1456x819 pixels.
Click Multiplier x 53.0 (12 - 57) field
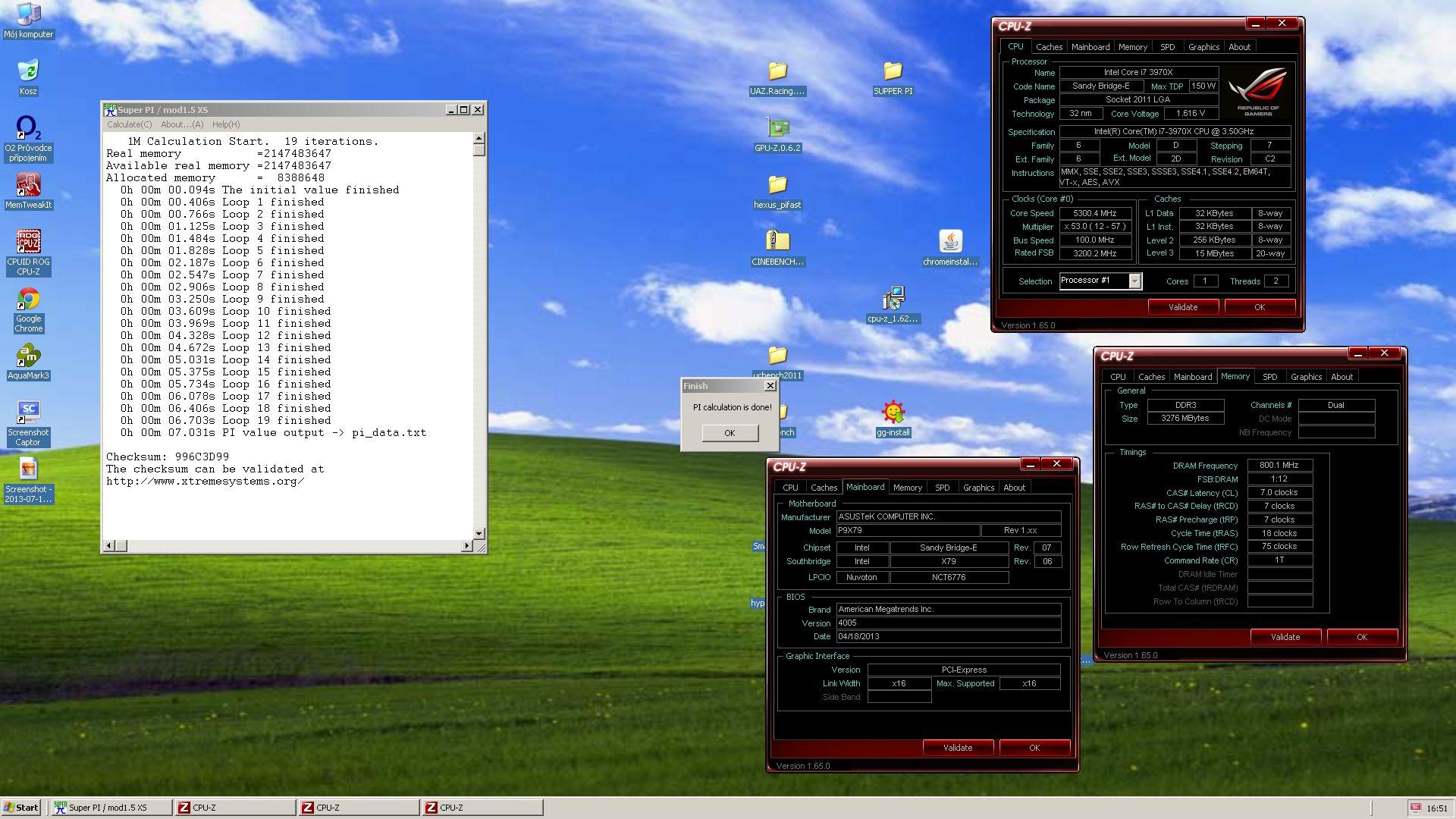pos(1095,227)
